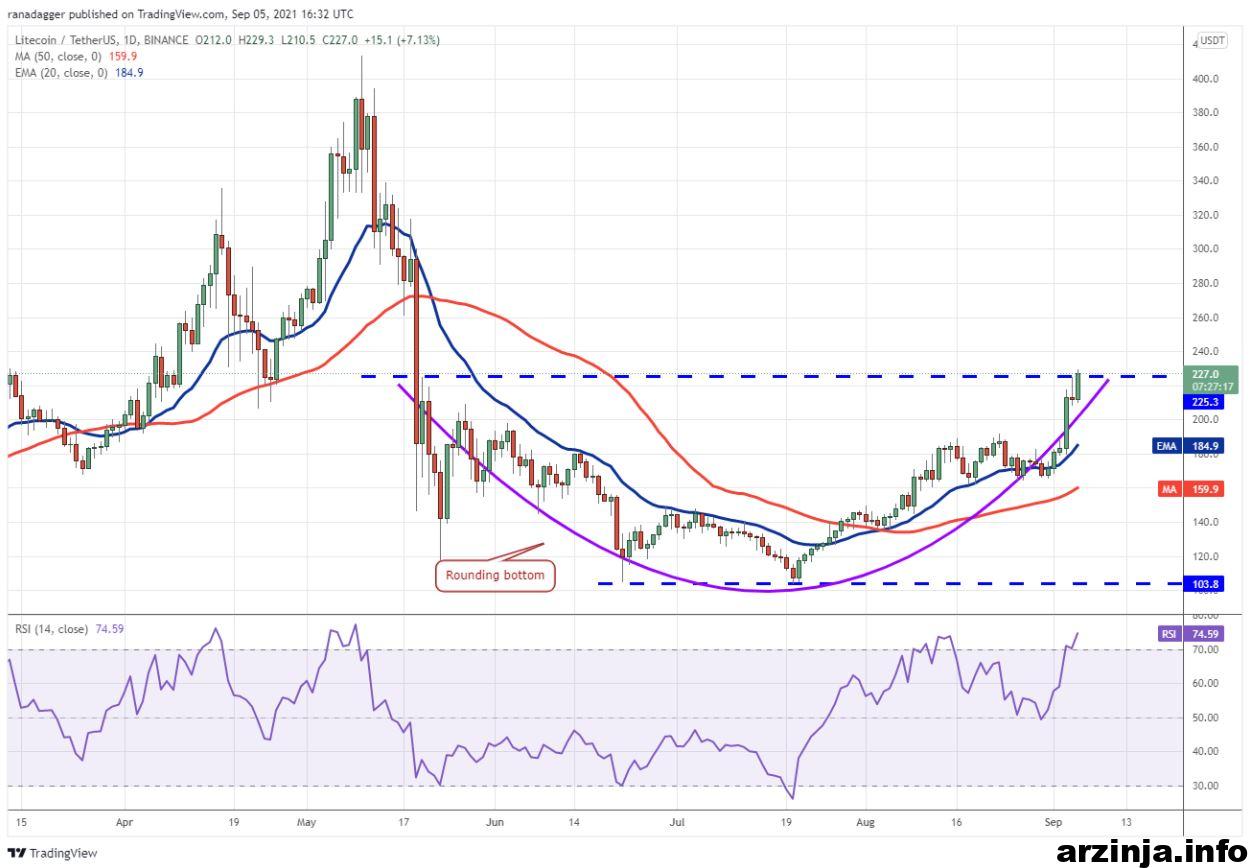Viewport: 1249px width, 868px height.
Task: Click the RSI 50.00 axis label
Action: coord(1205,718)
